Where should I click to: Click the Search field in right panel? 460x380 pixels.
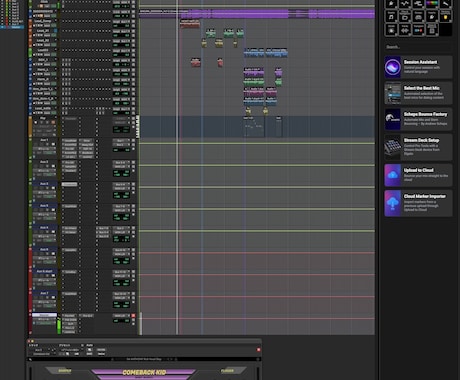tap(418, 47)
